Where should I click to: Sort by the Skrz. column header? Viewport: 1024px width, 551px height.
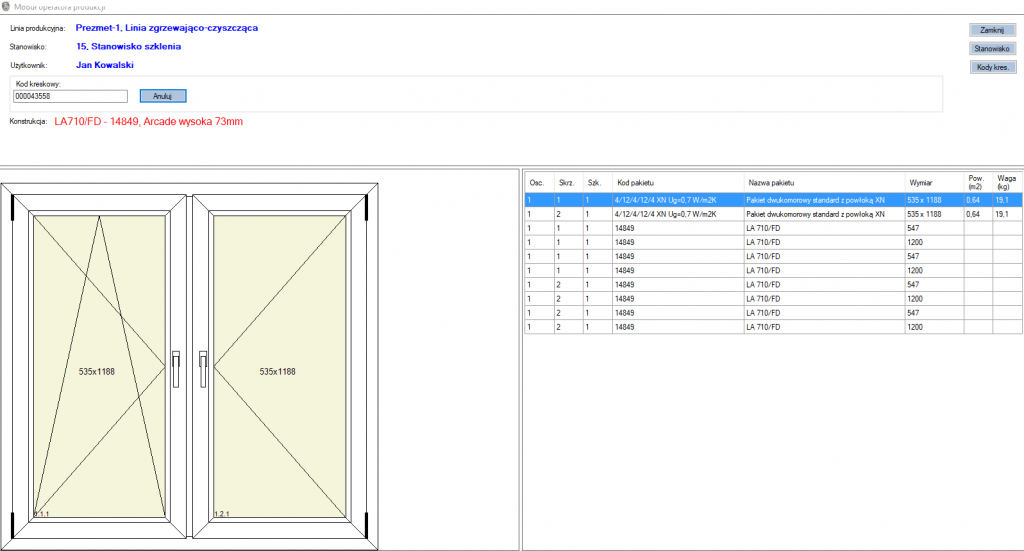pyautogui.click(x=568, y=183)
